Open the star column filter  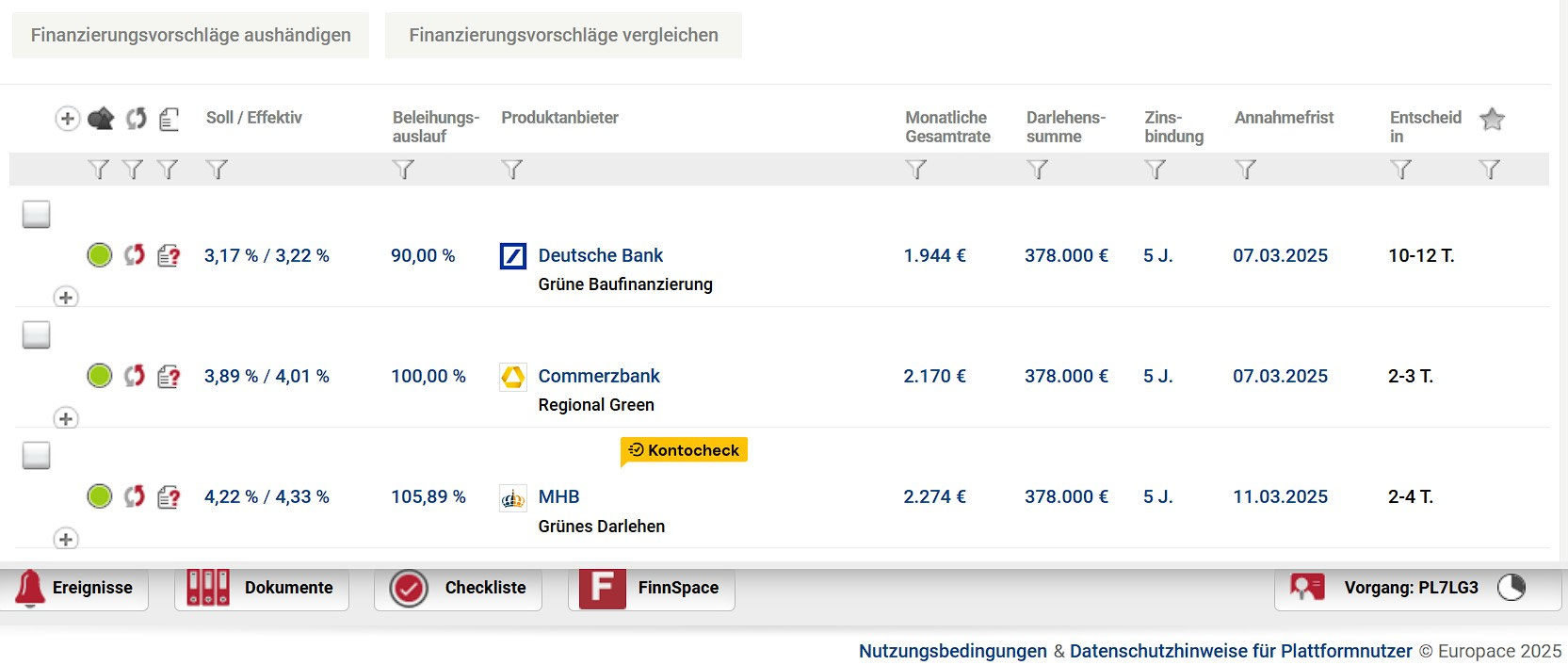pos(1489,170)
